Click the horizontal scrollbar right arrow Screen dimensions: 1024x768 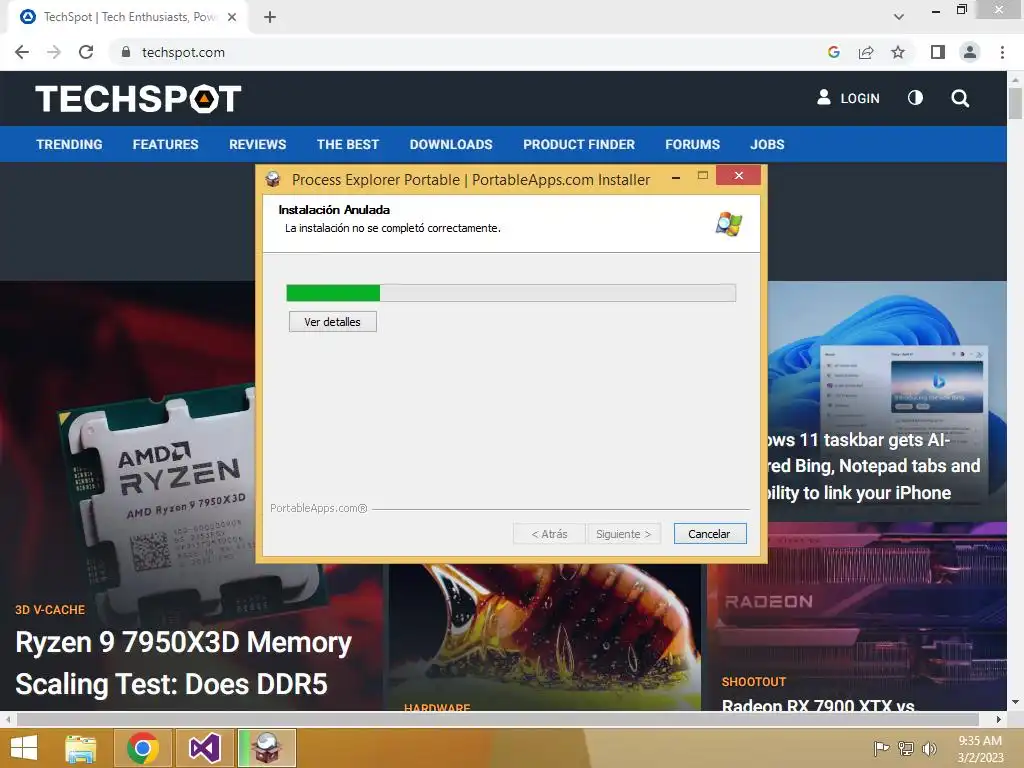coord(999,719)
